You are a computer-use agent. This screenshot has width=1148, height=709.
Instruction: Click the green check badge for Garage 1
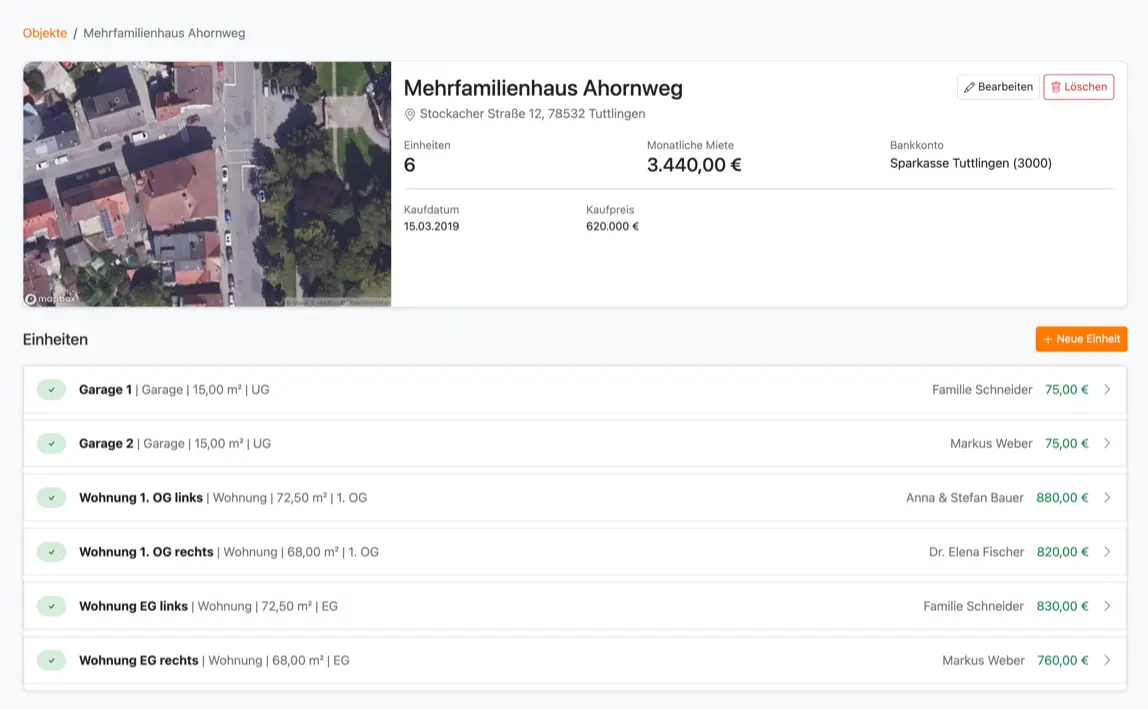(51, 389)
